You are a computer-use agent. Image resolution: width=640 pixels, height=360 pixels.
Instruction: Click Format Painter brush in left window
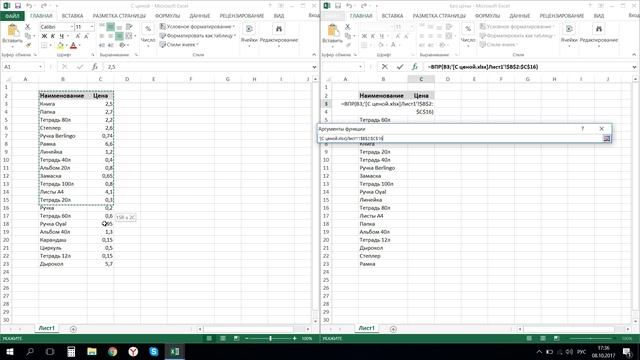(x=28, y=45)
